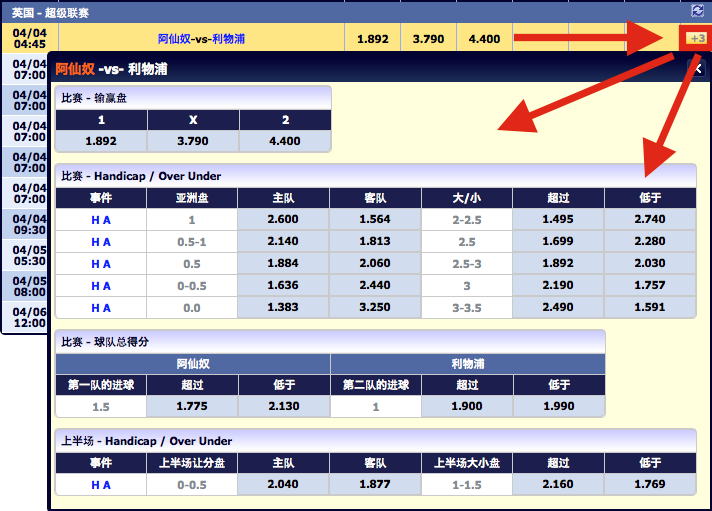Select under 2.5 odds 2.280
Viewport: 712px width, 511px height.
(650, 241)
